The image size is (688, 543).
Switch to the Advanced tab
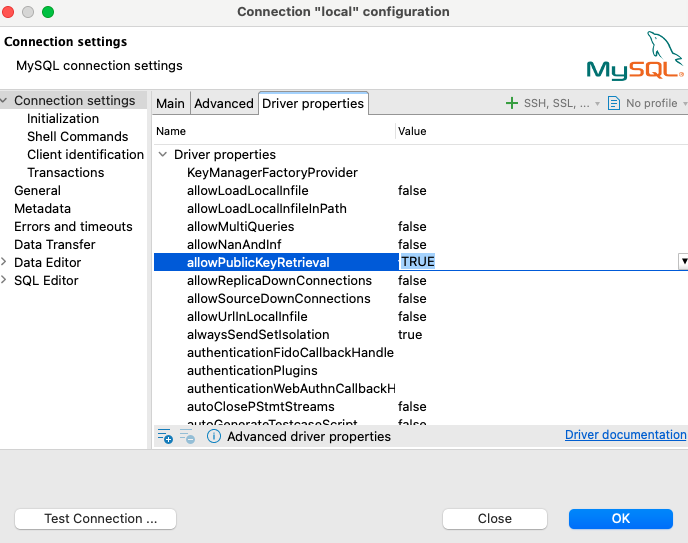point(224,104)
